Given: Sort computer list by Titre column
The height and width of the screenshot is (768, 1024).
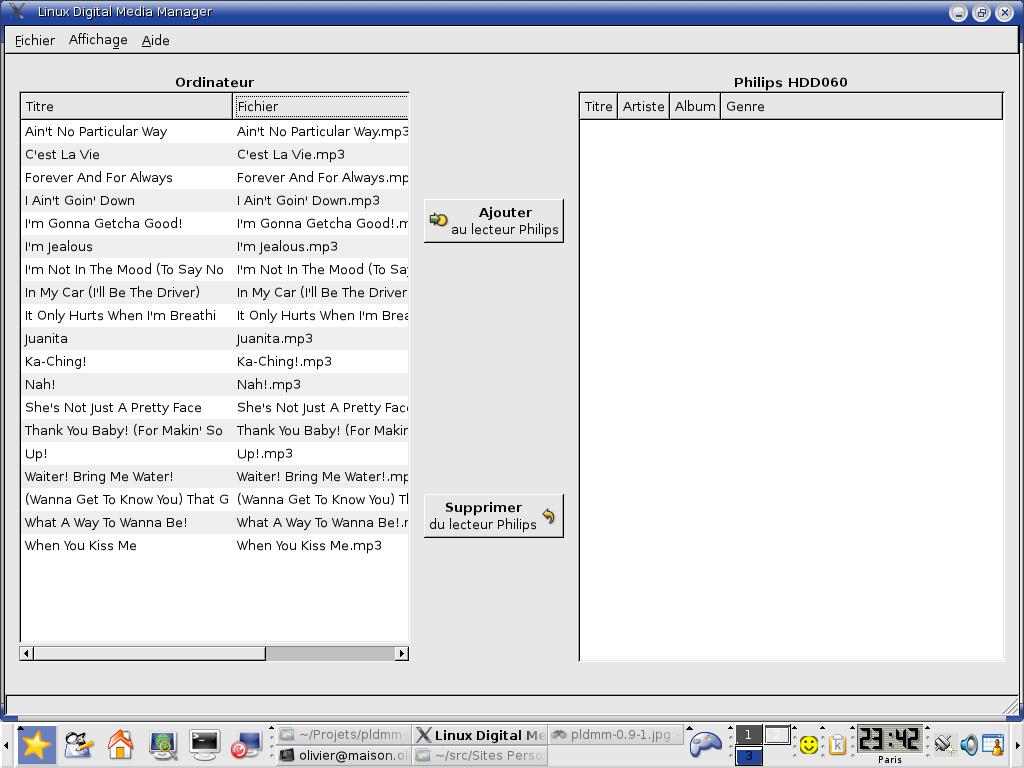Looking at the screenshot, I should (x=126, y=106).
